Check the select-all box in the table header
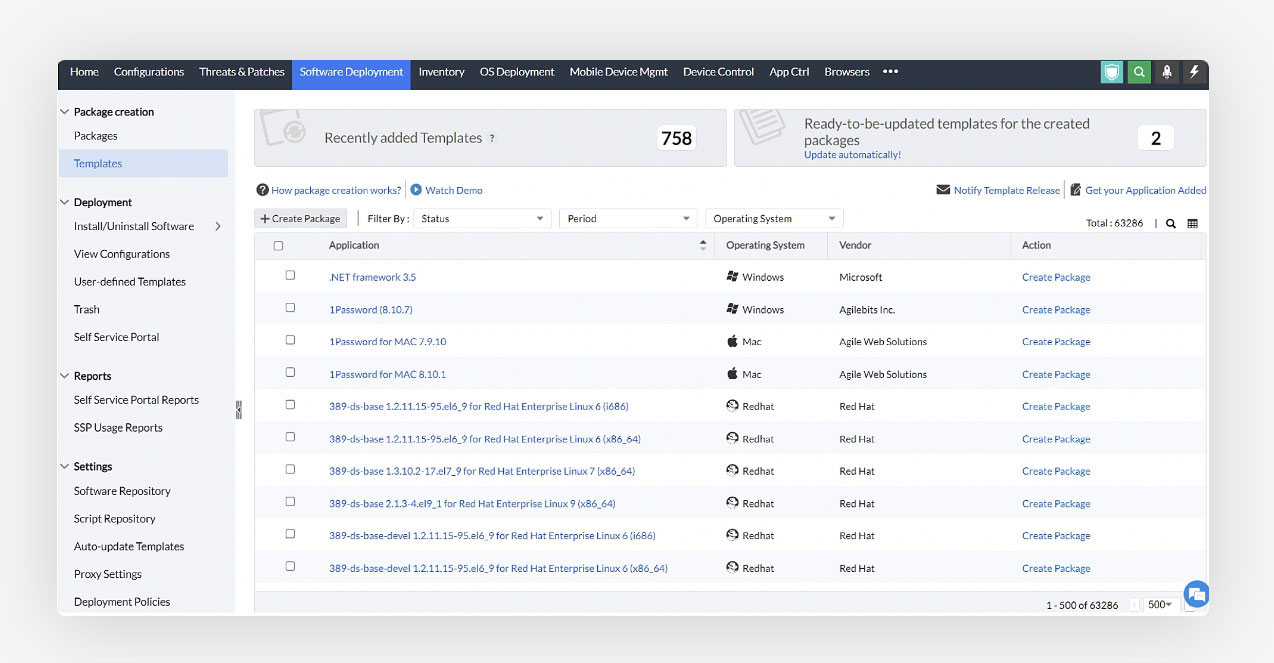 coord(277,244)
